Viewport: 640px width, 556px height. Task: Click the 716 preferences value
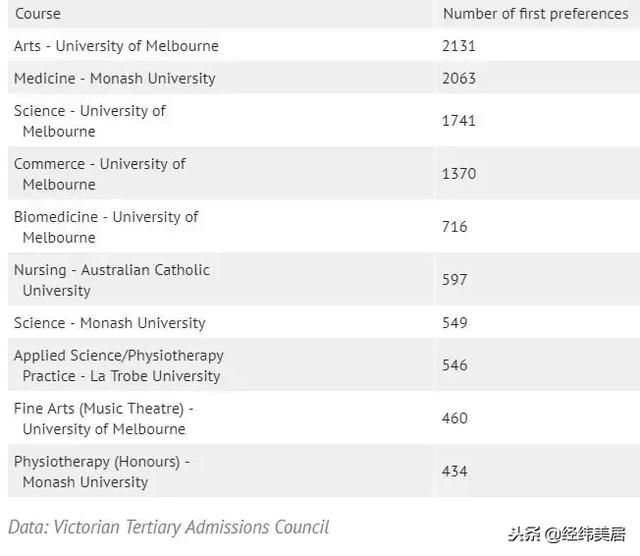(455, 227)
